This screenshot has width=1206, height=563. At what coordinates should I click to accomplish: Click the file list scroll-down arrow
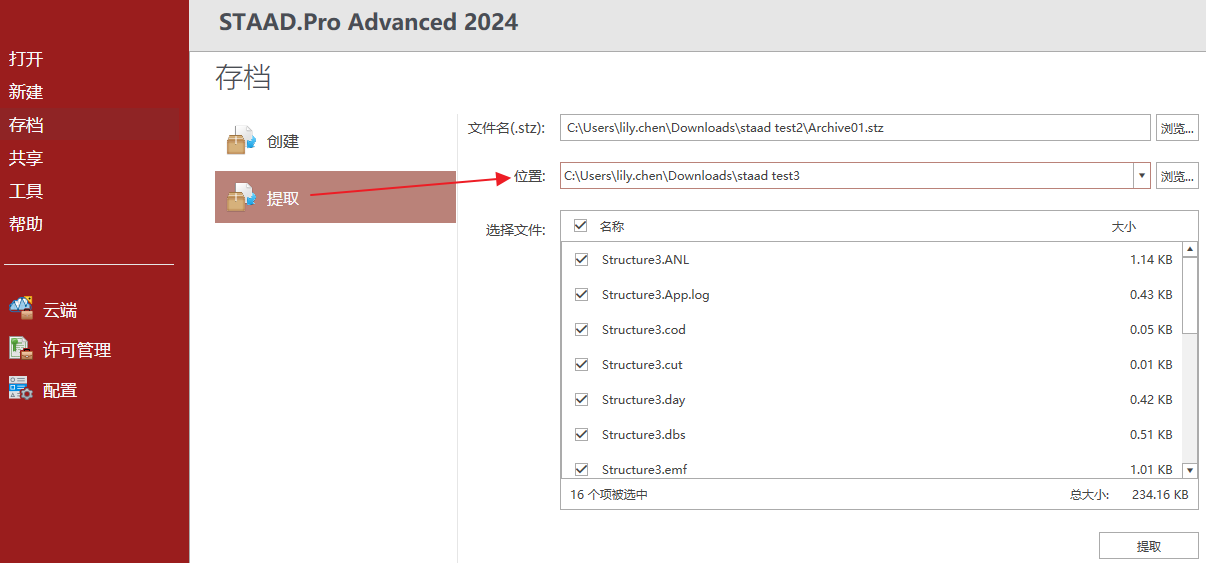tap(1190, 470)
